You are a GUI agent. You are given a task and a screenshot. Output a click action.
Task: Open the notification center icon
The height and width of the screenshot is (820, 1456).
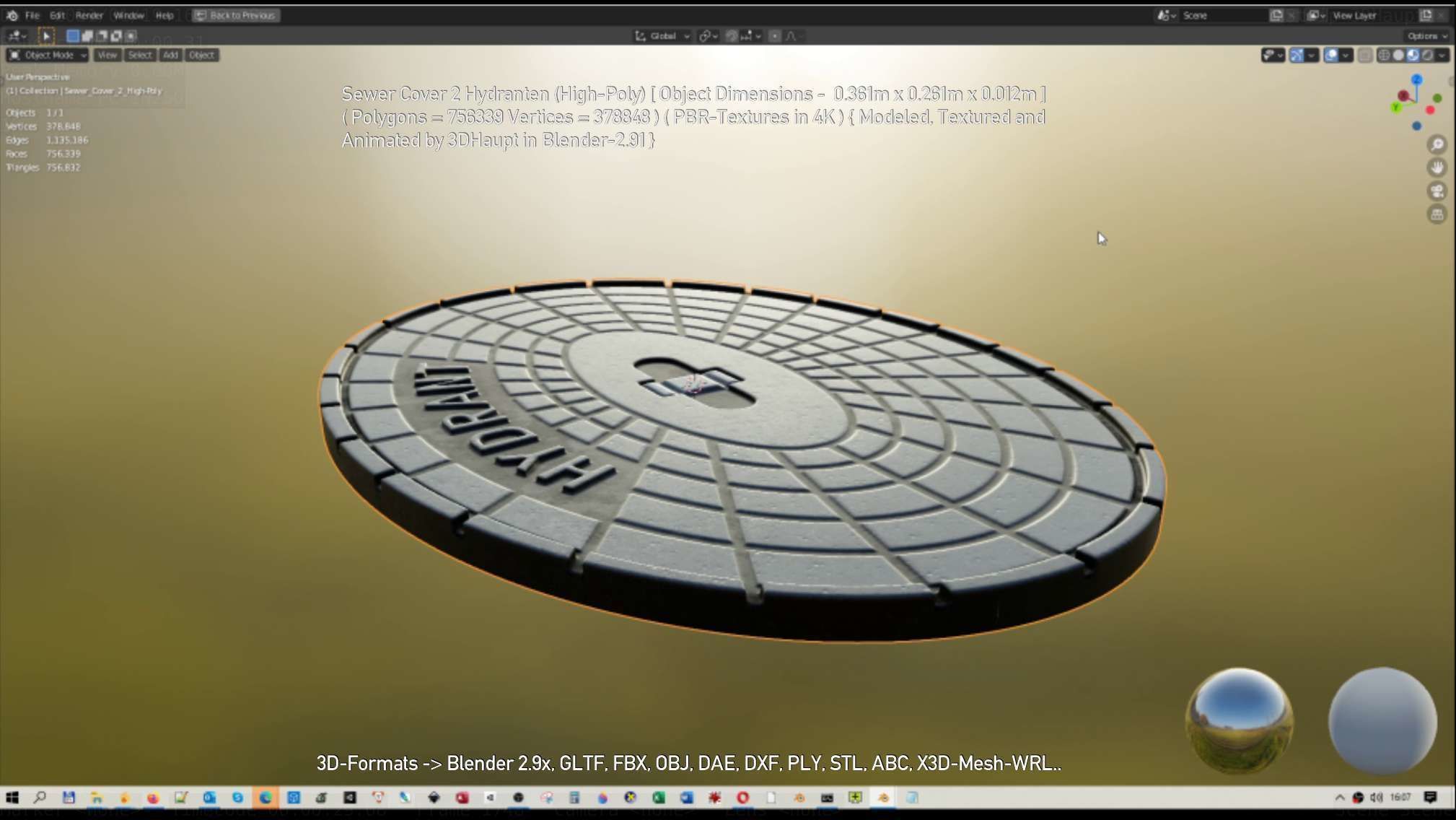point(1431,798)
